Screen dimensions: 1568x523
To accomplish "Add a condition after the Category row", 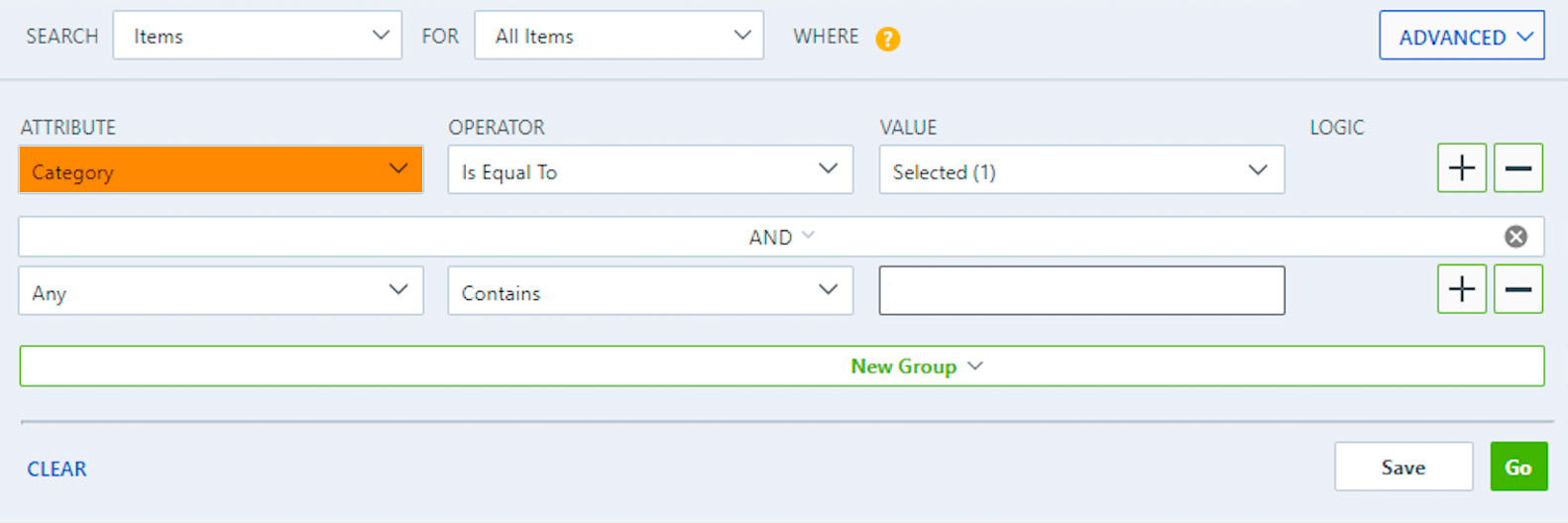I will point(1461,168).
